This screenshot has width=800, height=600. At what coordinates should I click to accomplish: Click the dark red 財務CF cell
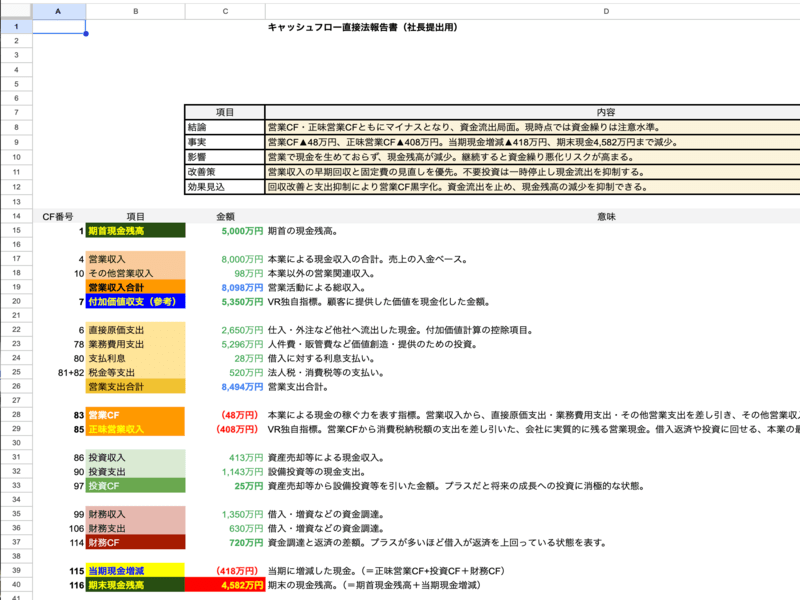pyautogui.click(x=135, y=542)
